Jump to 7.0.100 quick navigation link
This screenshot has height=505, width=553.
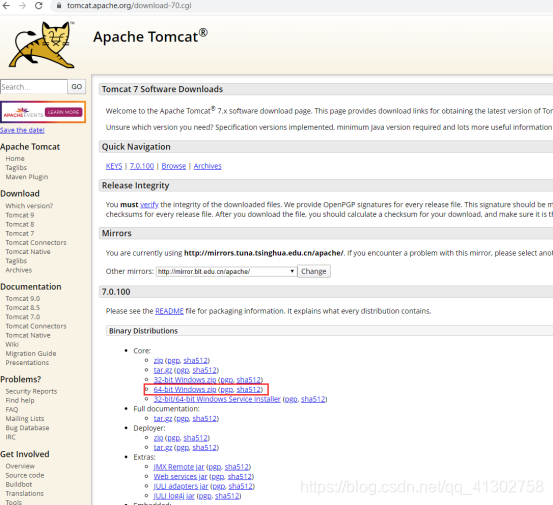[142, 166]
